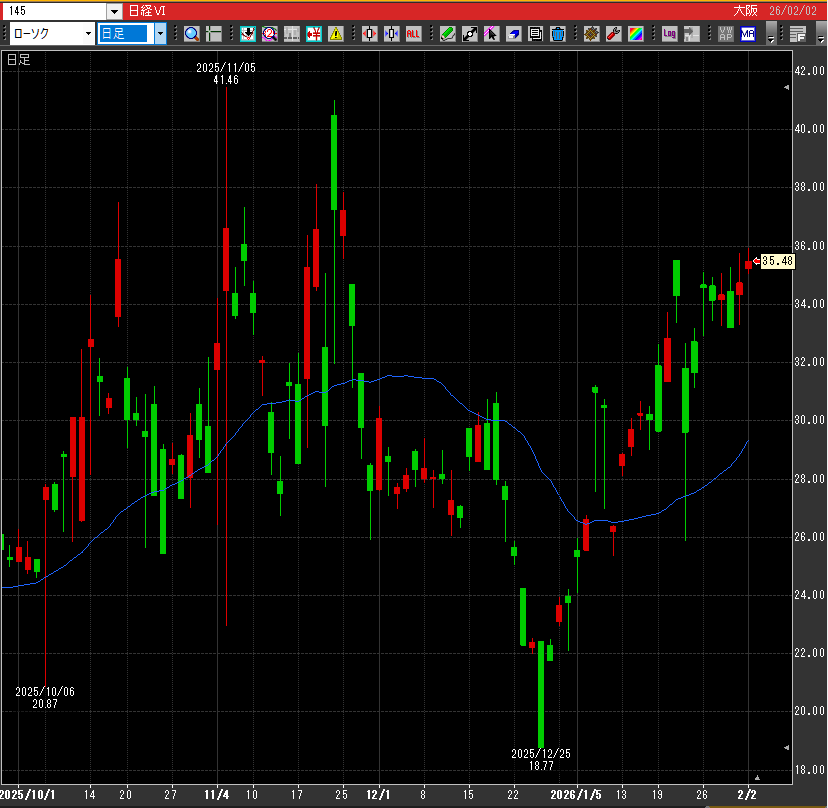Click the list layout icon near toolbar end

point(797,34)
